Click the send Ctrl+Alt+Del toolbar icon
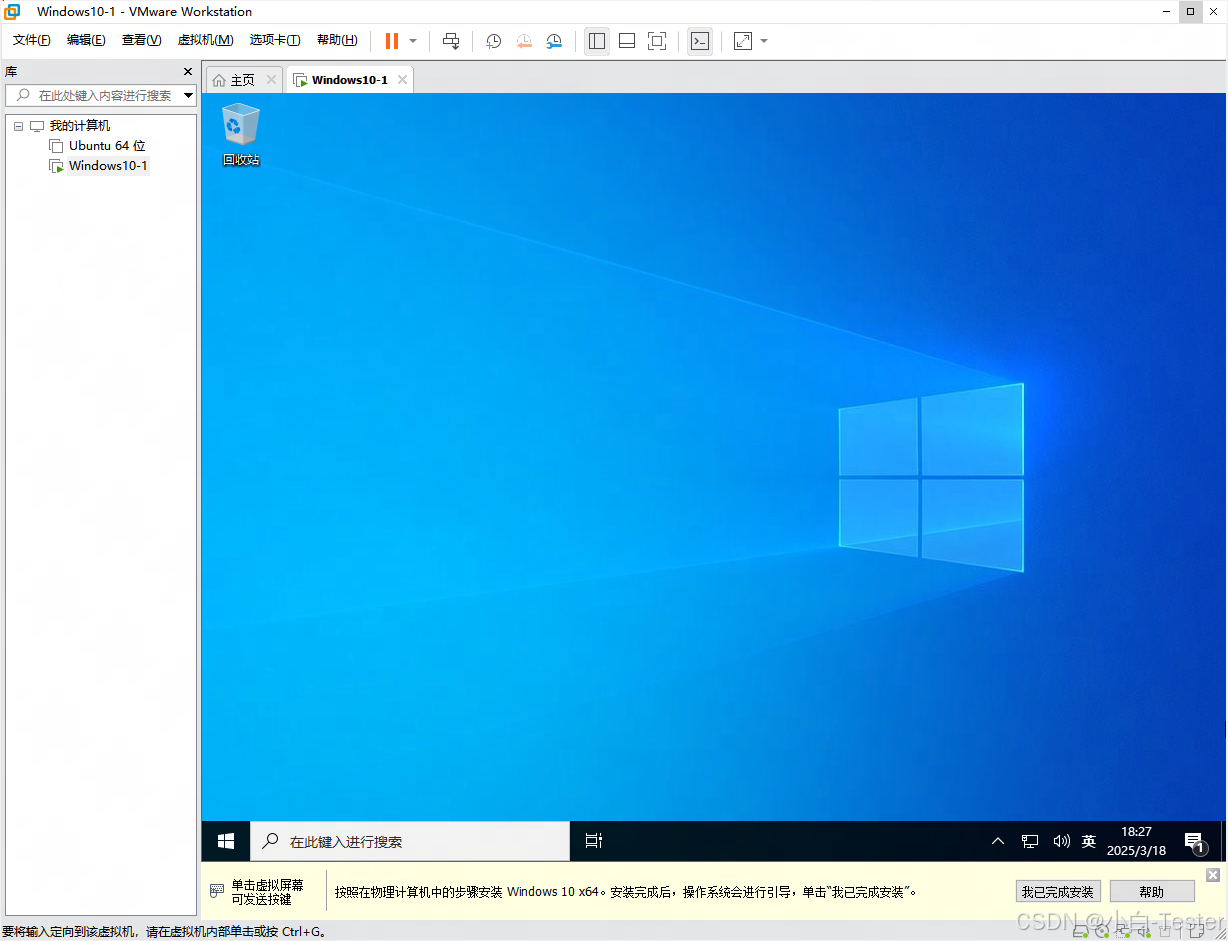Viewport: 1228px width, 941px height. (451, 41)
